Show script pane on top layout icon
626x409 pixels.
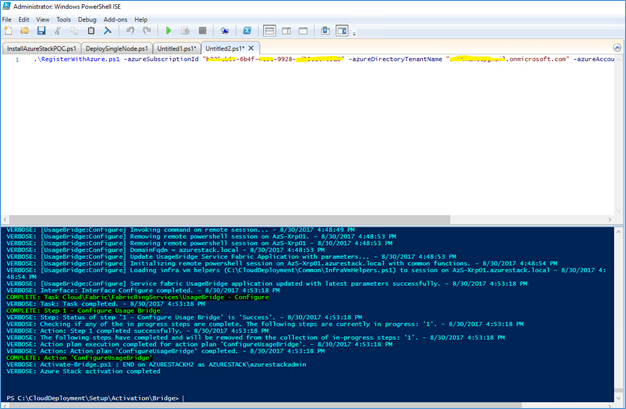pos(269,31)
